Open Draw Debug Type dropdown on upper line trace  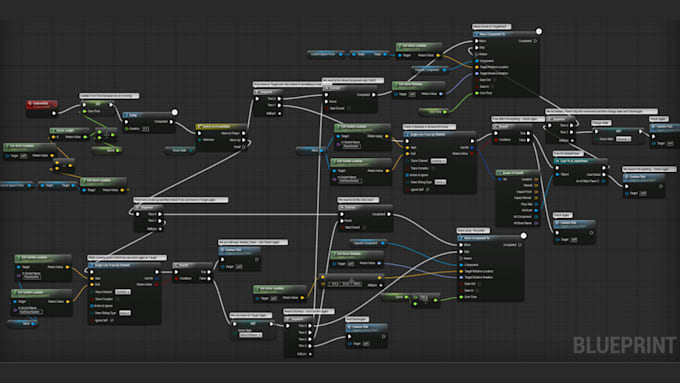[440, 182]
